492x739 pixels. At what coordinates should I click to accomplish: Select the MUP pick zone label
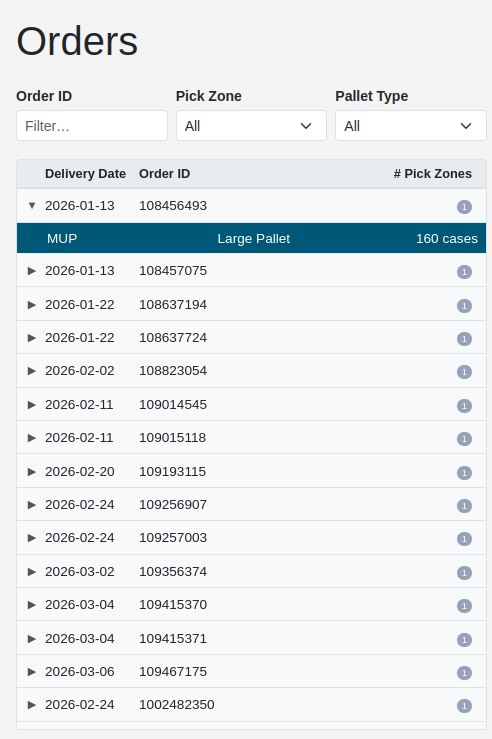tap(62, 238)
